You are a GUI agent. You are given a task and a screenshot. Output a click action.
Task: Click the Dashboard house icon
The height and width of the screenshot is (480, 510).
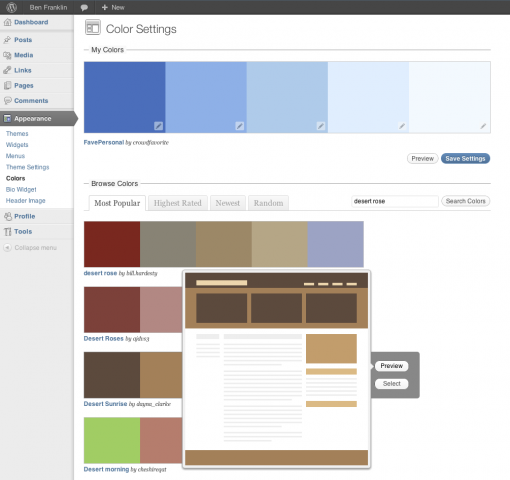click(x=7, y=22)
